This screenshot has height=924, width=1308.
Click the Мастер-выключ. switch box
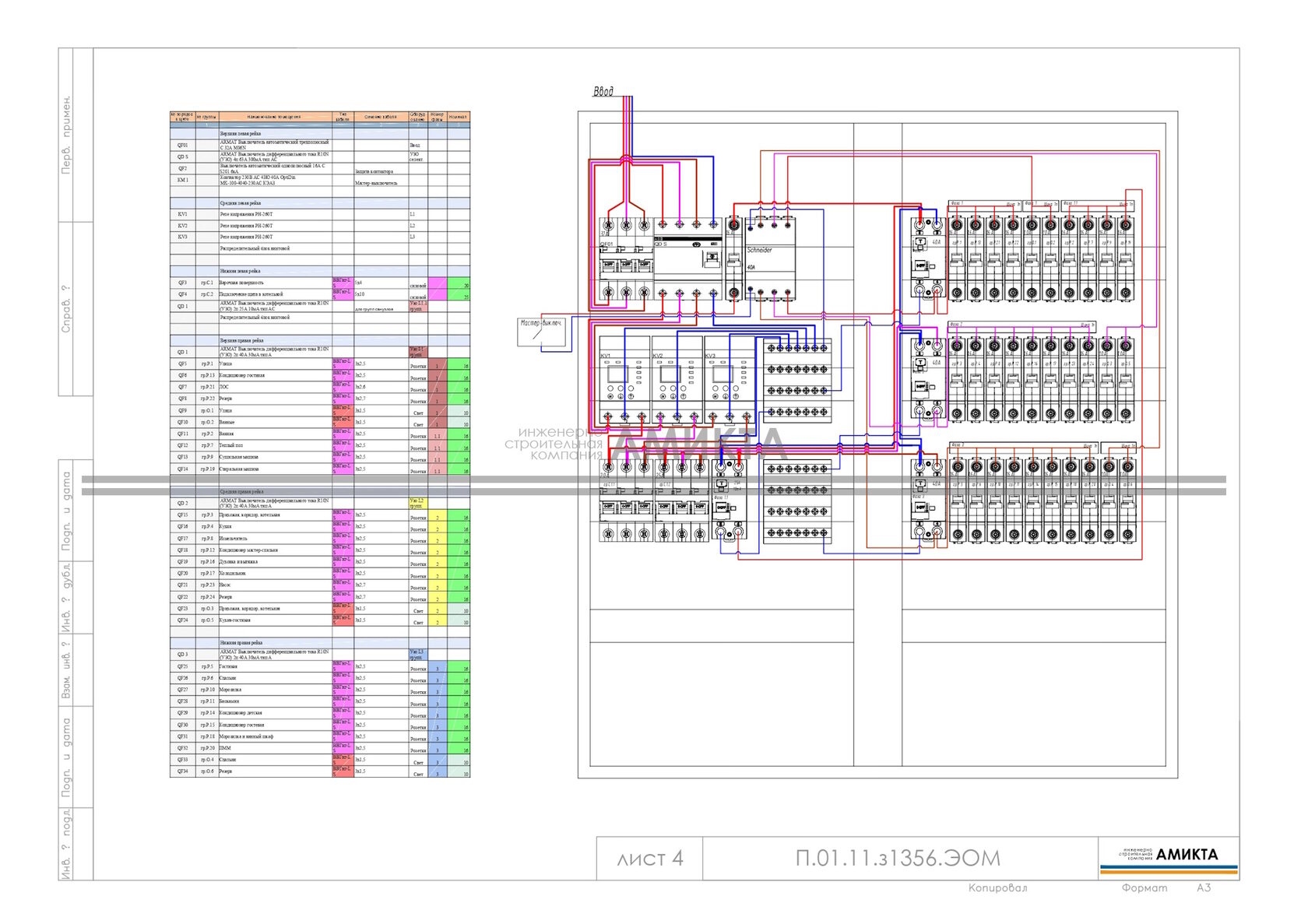point(541,331)
